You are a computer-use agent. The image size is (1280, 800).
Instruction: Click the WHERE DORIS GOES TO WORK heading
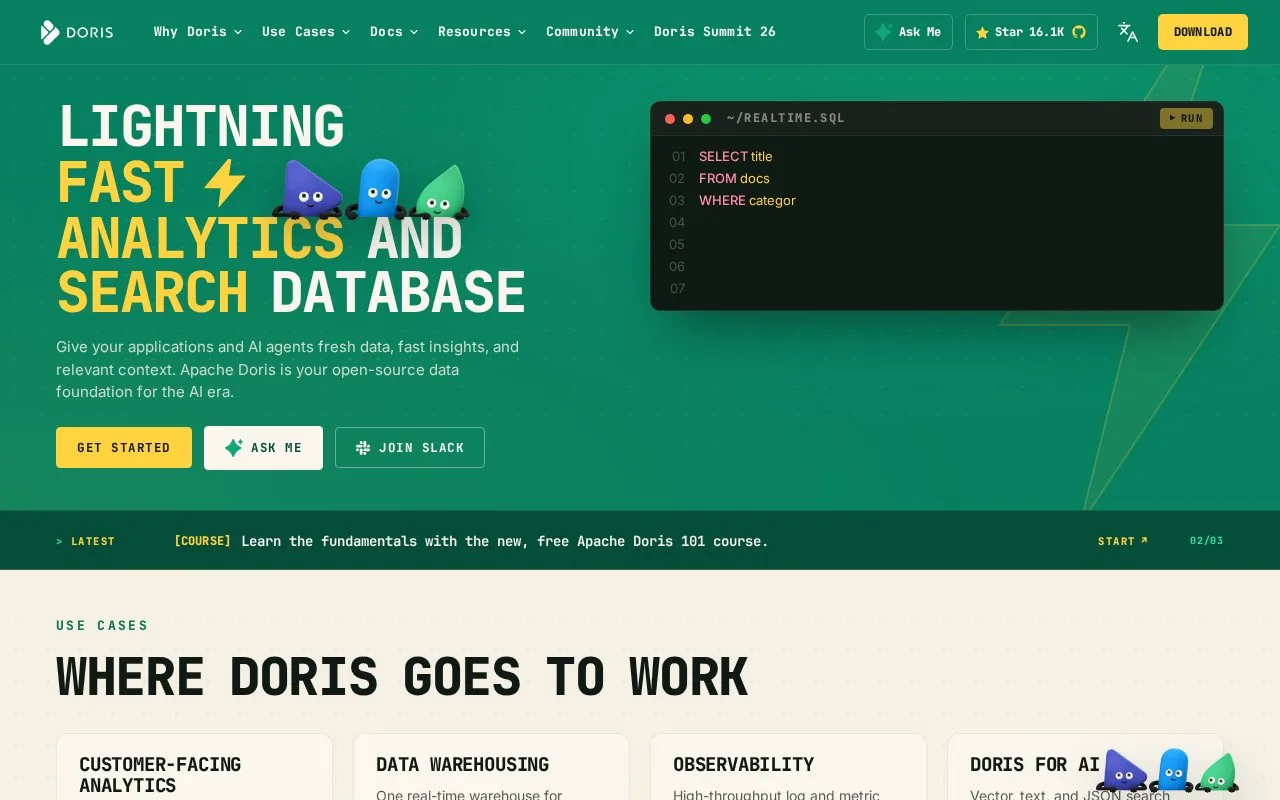402,677
